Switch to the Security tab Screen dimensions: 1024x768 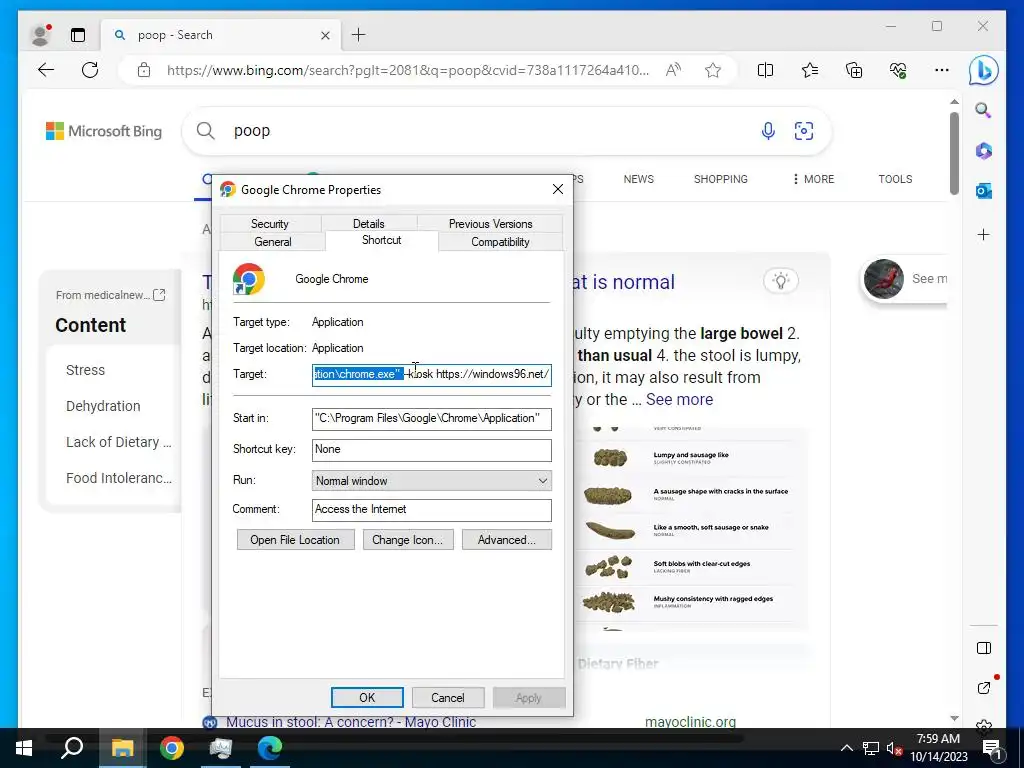[x=270, y=223]
